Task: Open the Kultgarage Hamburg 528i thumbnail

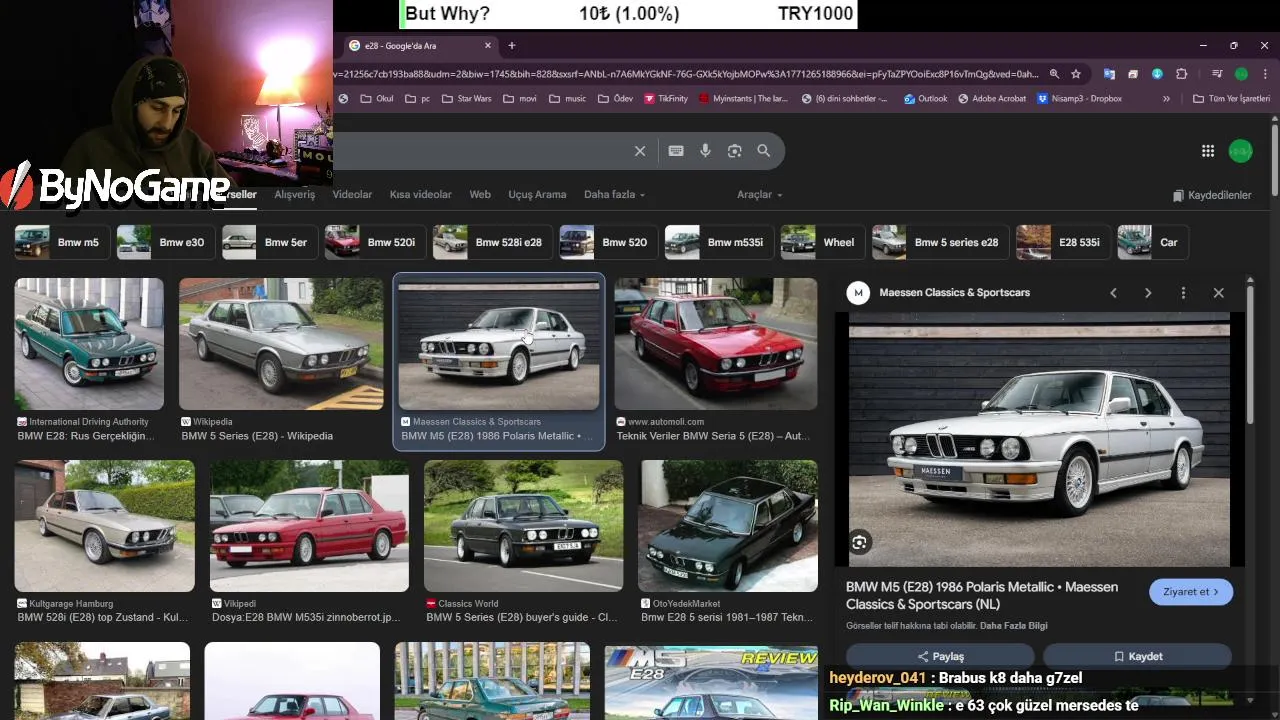Action: tap(105, 526)
